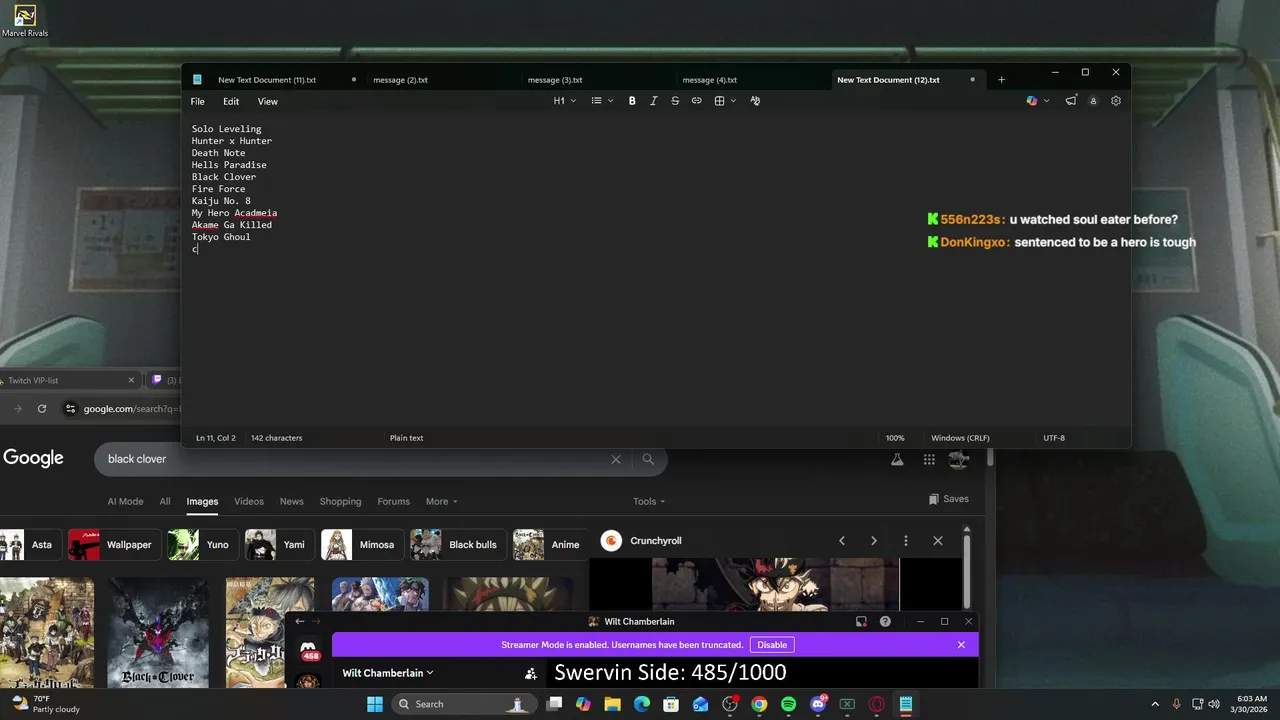
Task: Click the Notepad table icon
Action: click(719, 101)
